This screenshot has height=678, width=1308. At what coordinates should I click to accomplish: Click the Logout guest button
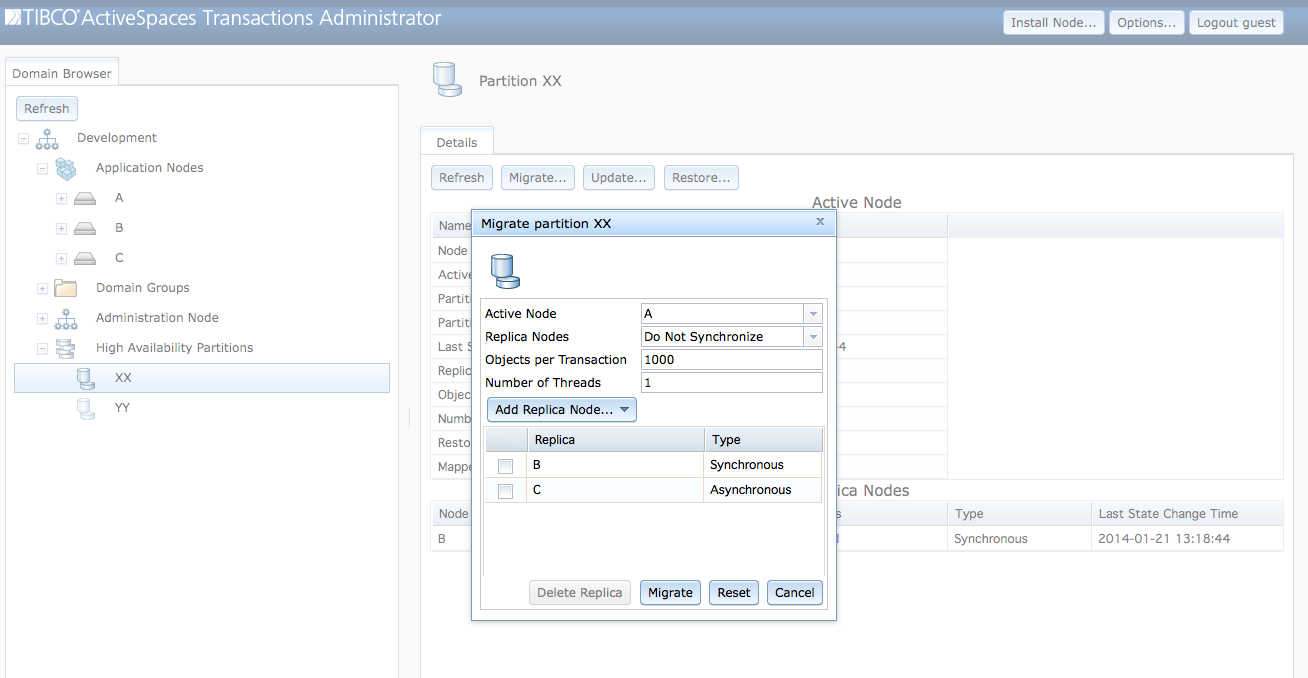[x=1236, y=22]
